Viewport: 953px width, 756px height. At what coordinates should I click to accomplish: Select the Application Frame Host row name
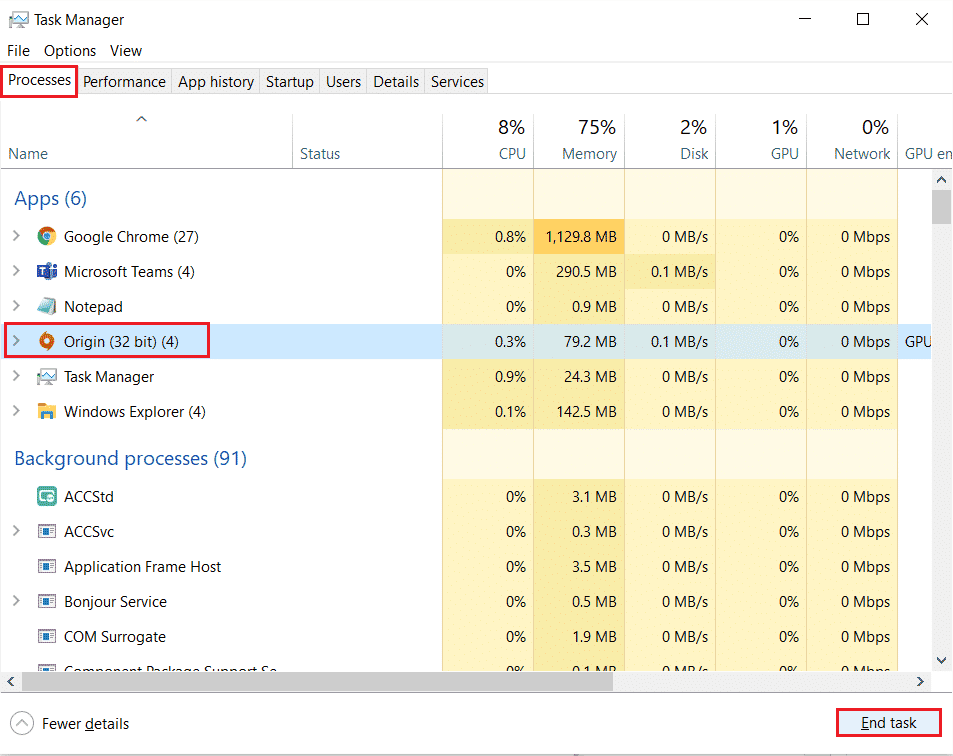(142, 566)
